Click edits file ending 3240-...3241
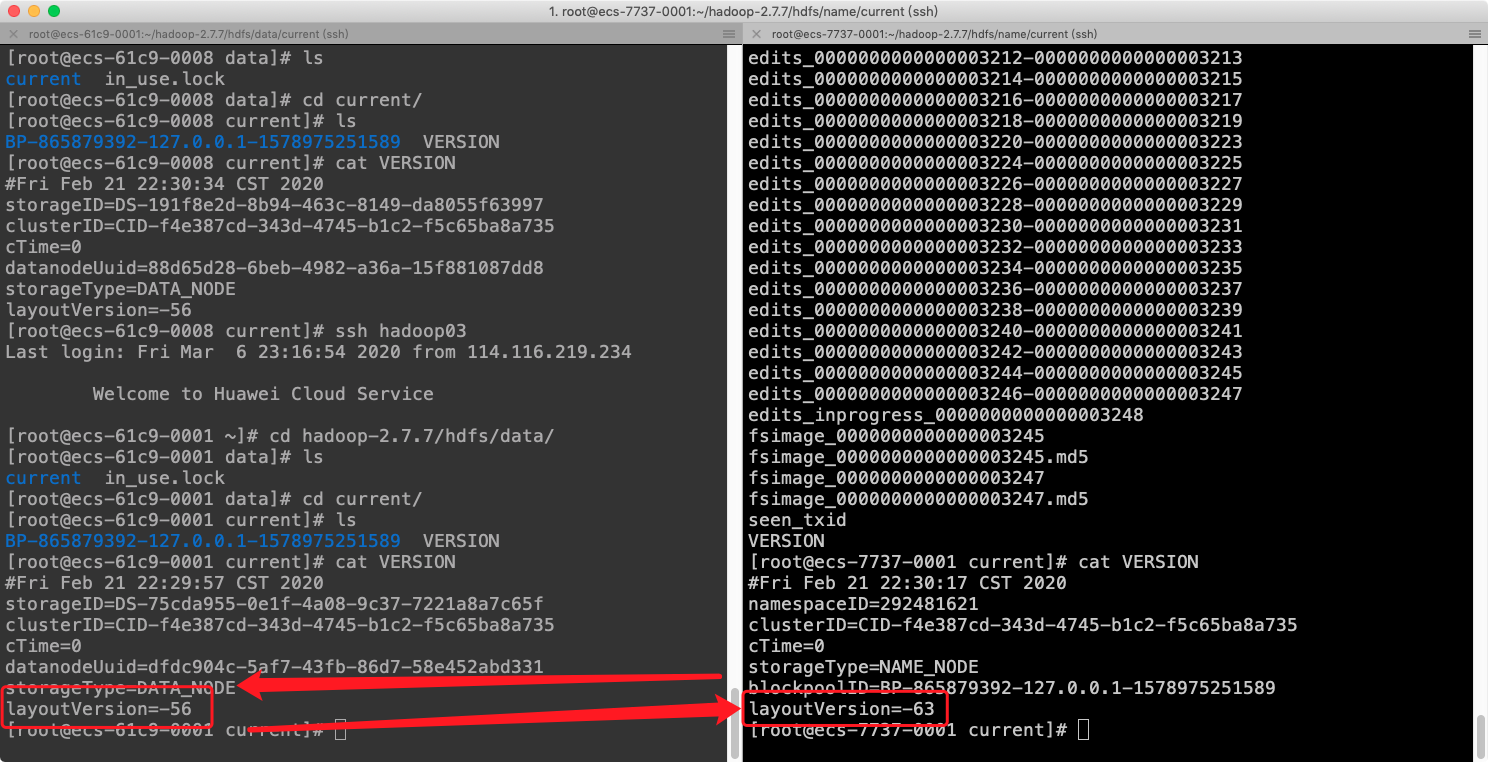The height and width of the screenshot is (762, 1488). pyautogui.click(x=995, y=331)
